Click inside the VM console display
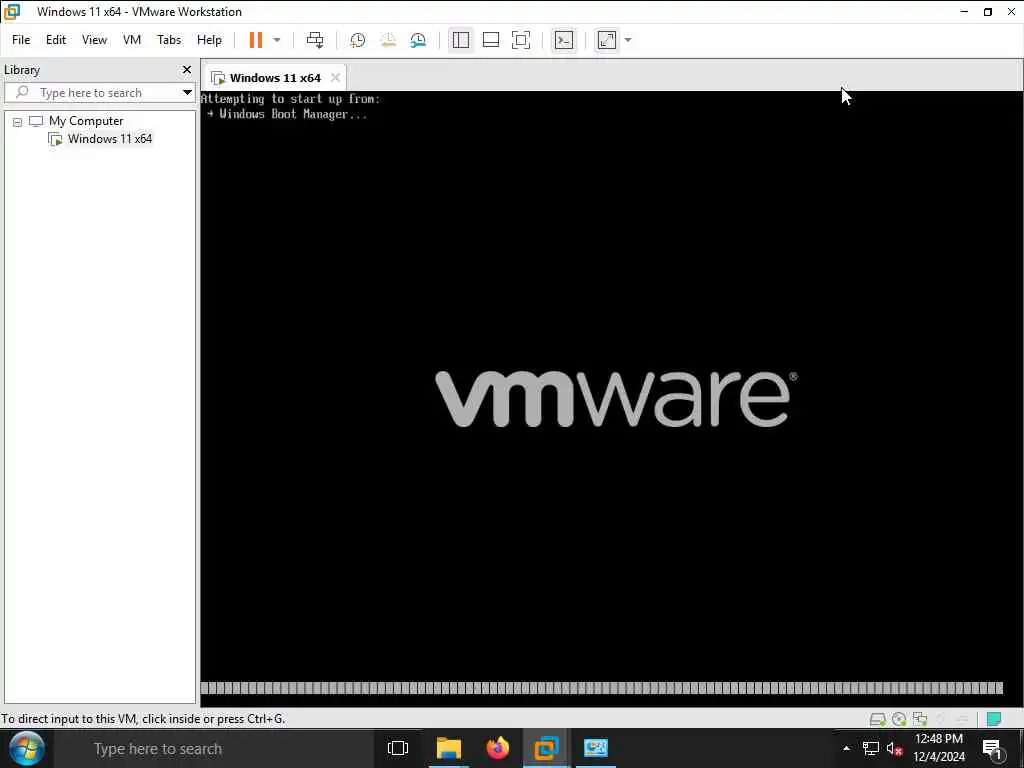The image size is (1024, 768). [611, 398]
